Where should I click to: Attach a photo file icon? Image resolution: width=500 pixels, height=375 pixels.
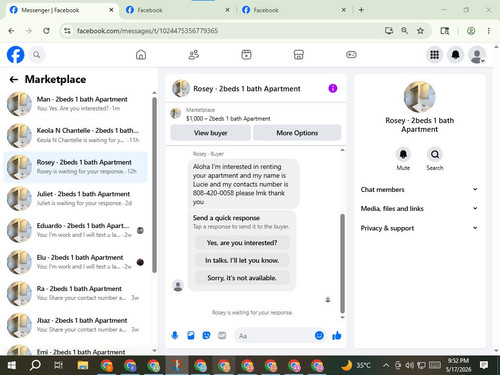click(x=191, y=335)
